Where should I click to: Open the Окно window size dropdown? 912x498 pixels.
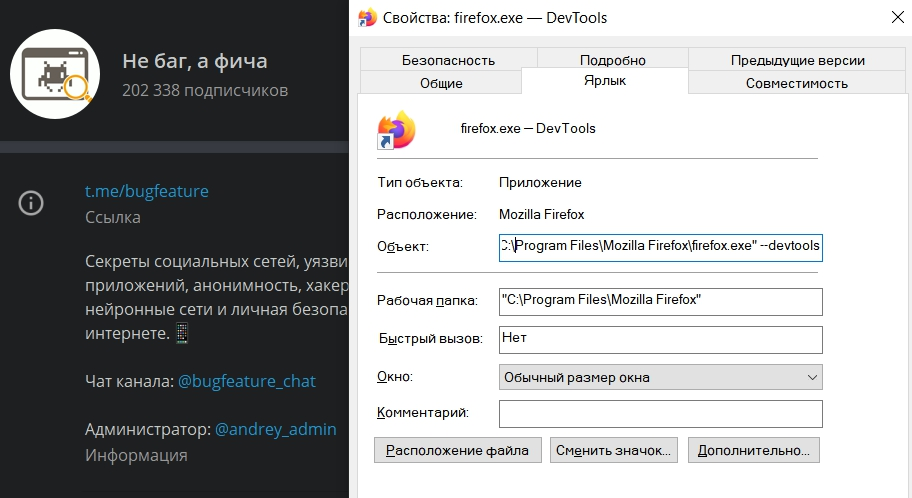660,377
